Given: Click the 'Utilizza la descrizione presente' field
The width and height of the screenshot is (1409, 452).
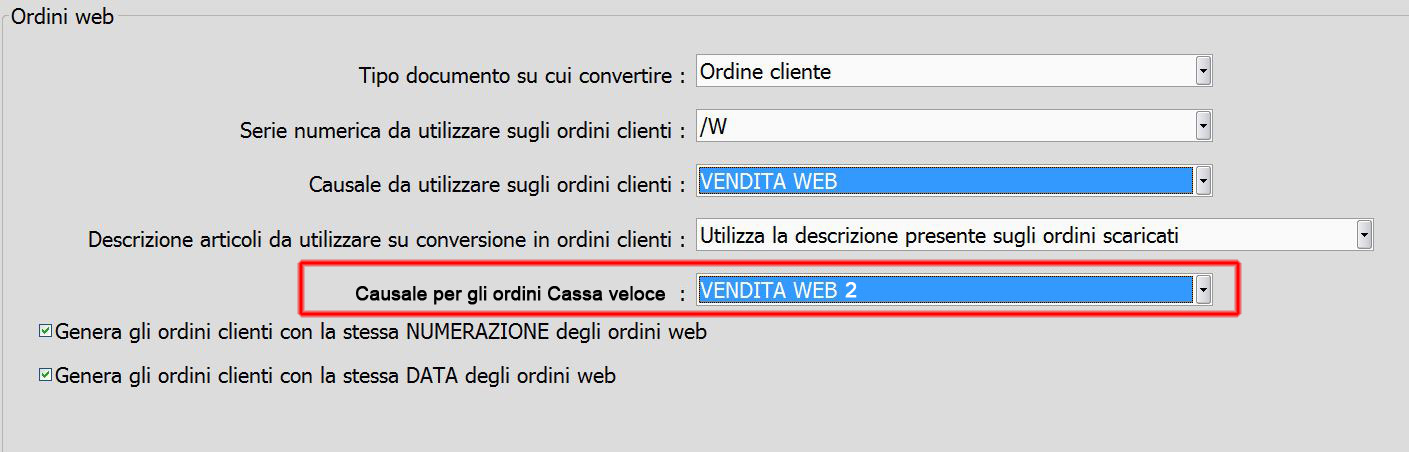Looking at the screenshot, I should 1025,236.
